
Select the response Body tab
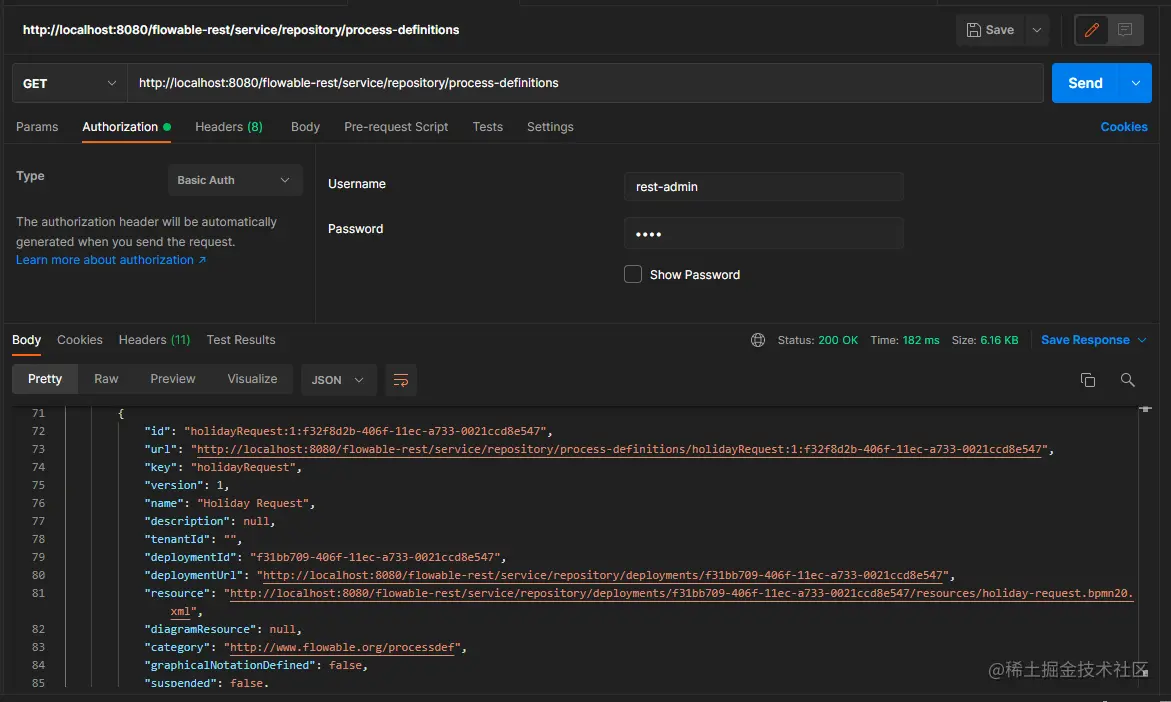pyautogui.click(x=26, y=340)
